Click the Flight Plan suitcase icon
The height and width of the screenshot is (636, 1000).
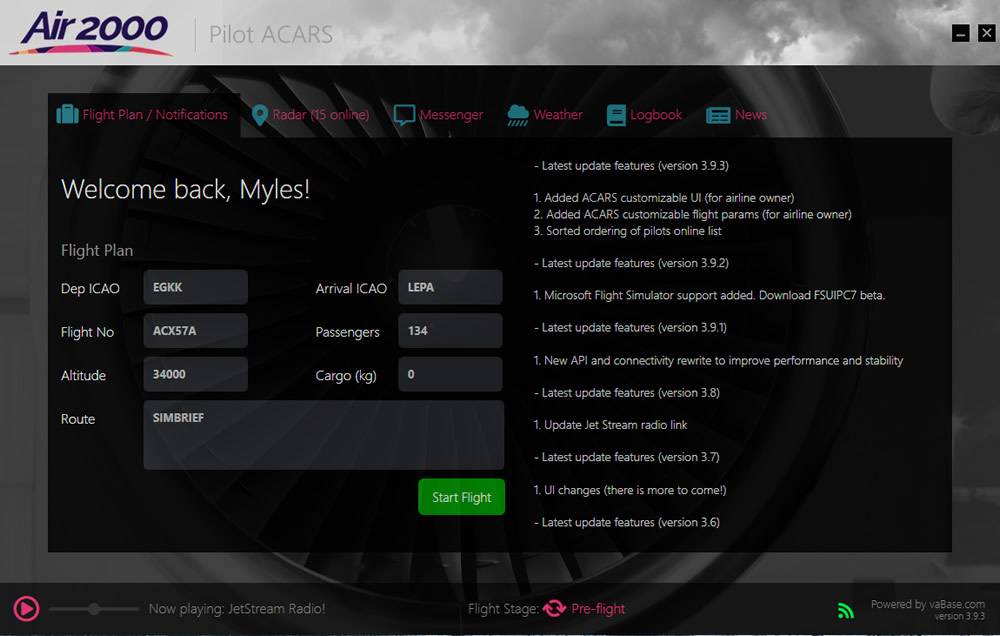pyautogui.click(x=67, y=114)
